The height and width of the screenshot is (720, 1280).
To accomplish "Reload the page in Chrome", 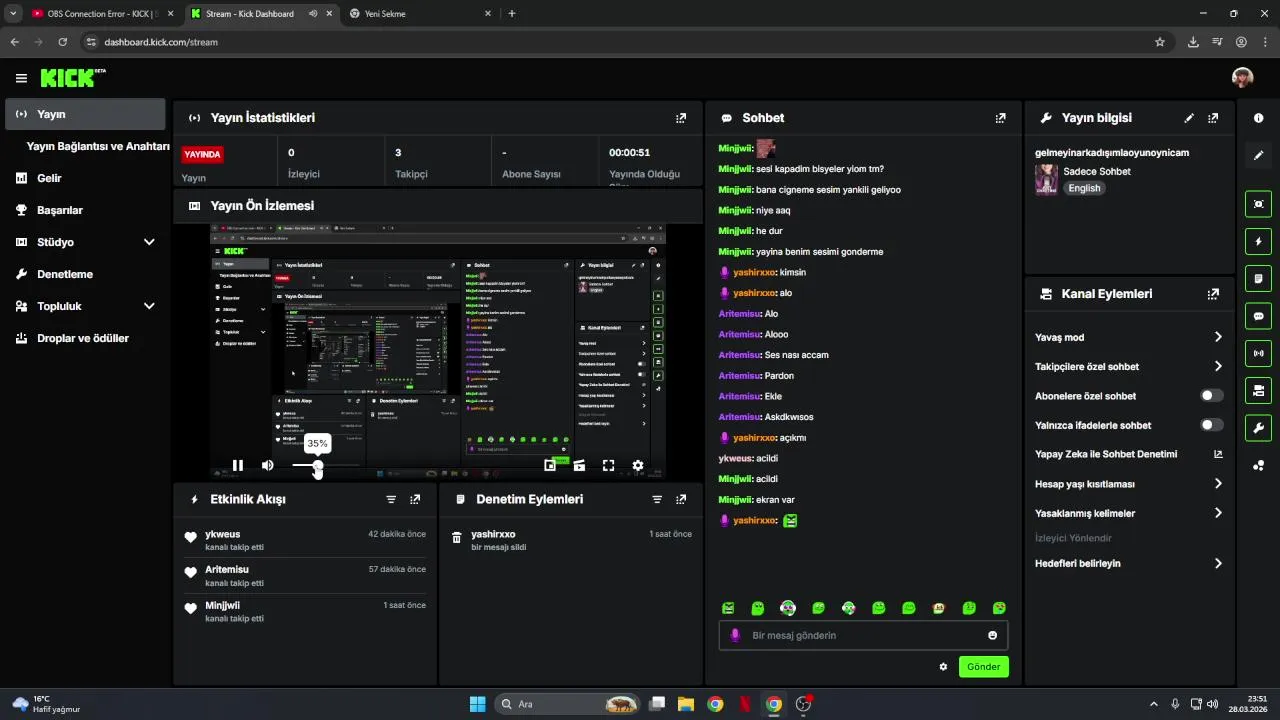I will click(63, 42).
